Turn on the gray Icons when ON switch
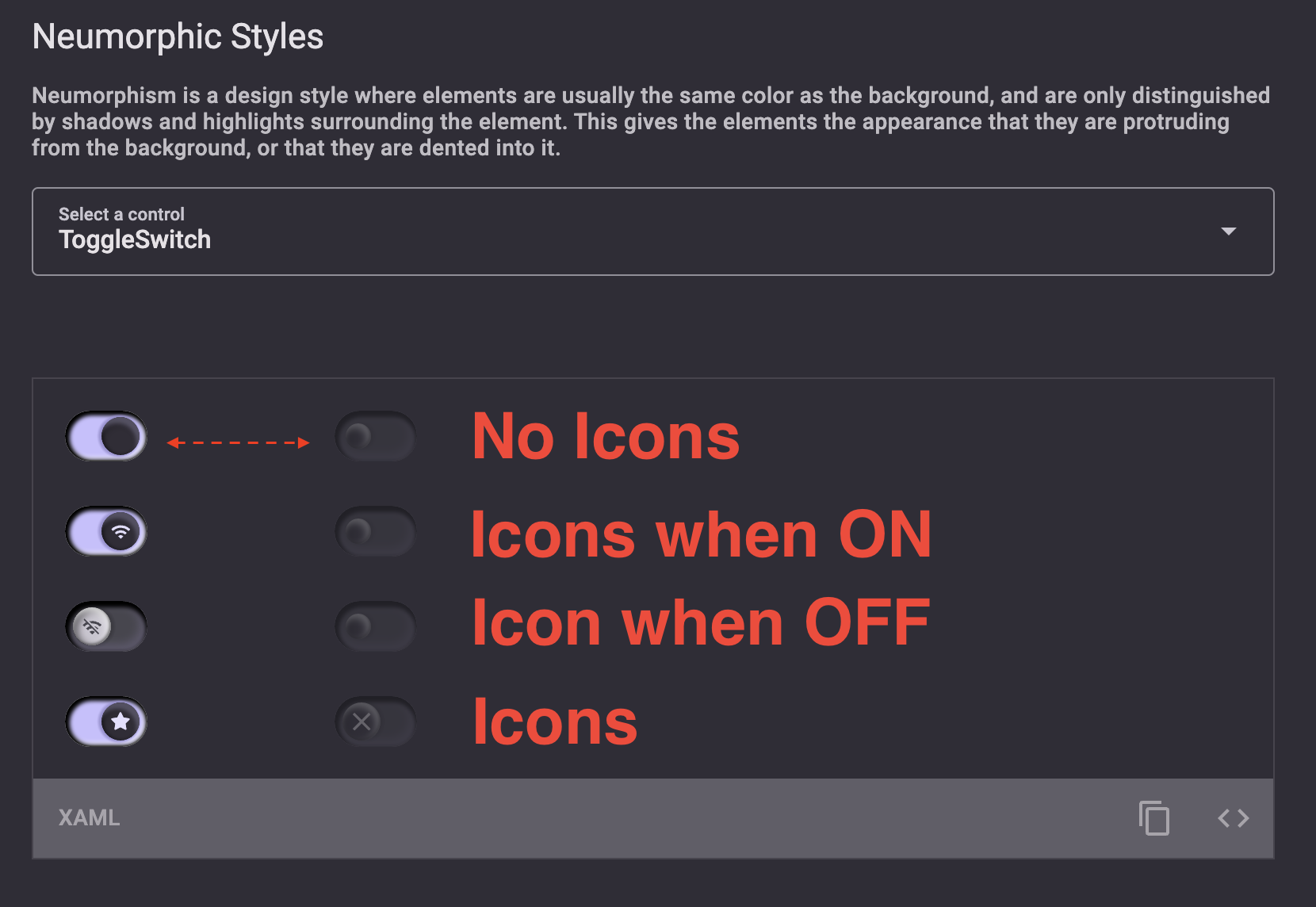Viewport: 1316px width, 907px height. (375, 531)
